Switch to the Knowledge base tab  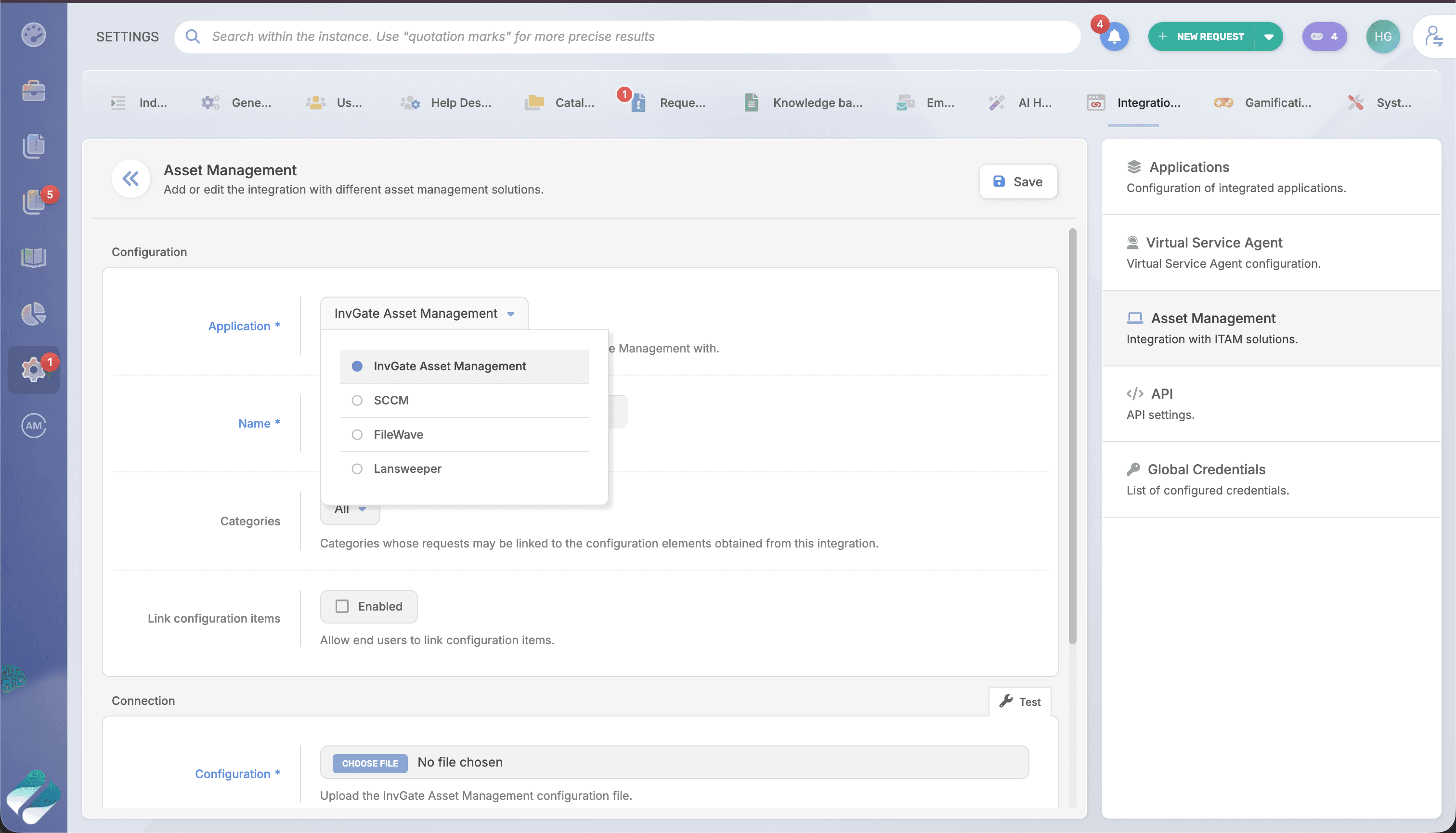tap(803, 103)
